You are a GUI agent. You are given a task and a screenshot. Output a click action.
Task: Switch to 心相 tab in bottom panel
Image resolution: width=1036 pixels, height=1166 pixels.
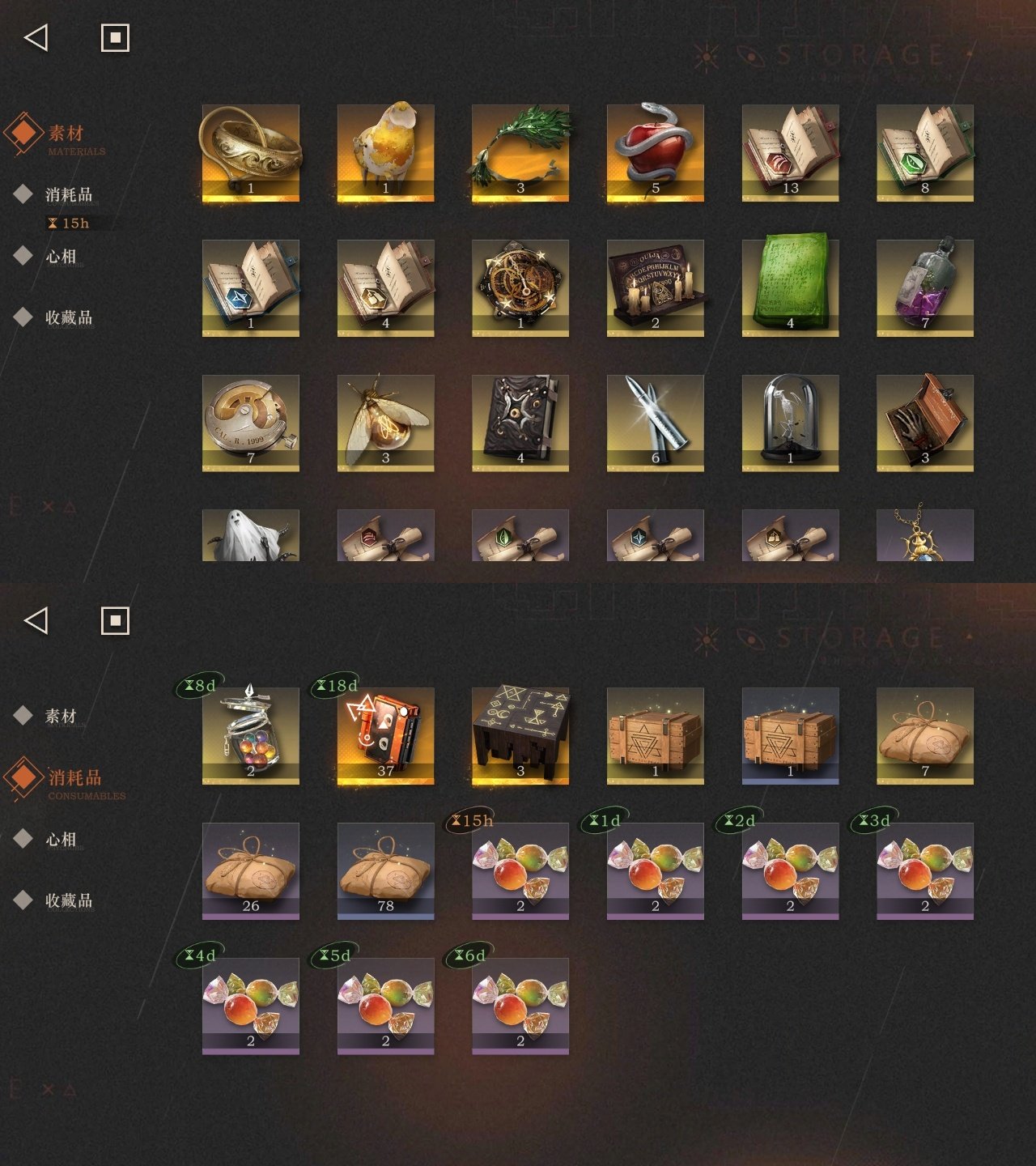click(60, 840)
